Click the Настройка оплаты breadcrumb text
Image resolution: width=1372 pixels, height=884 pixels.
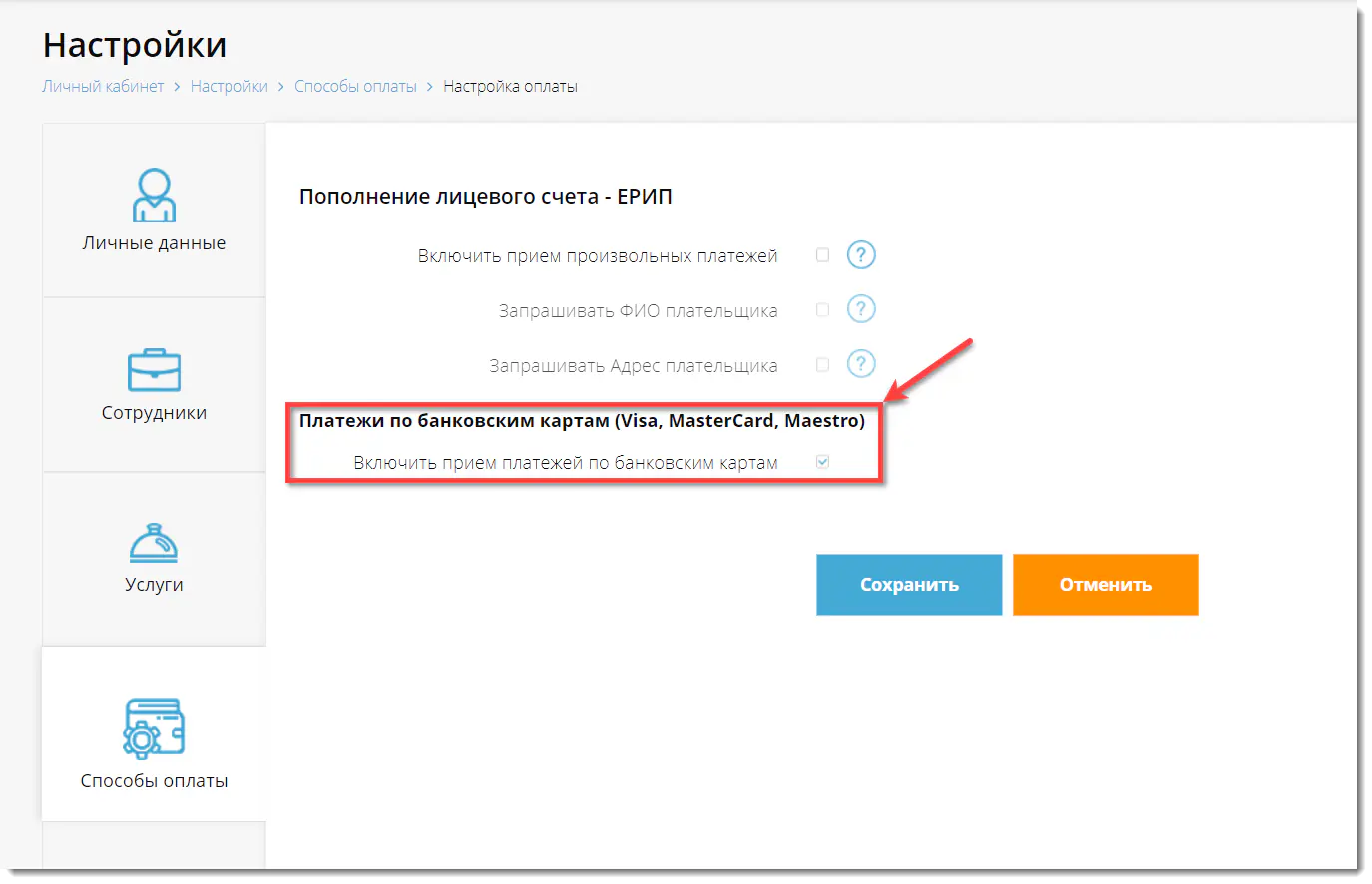[x=510, y=87]
